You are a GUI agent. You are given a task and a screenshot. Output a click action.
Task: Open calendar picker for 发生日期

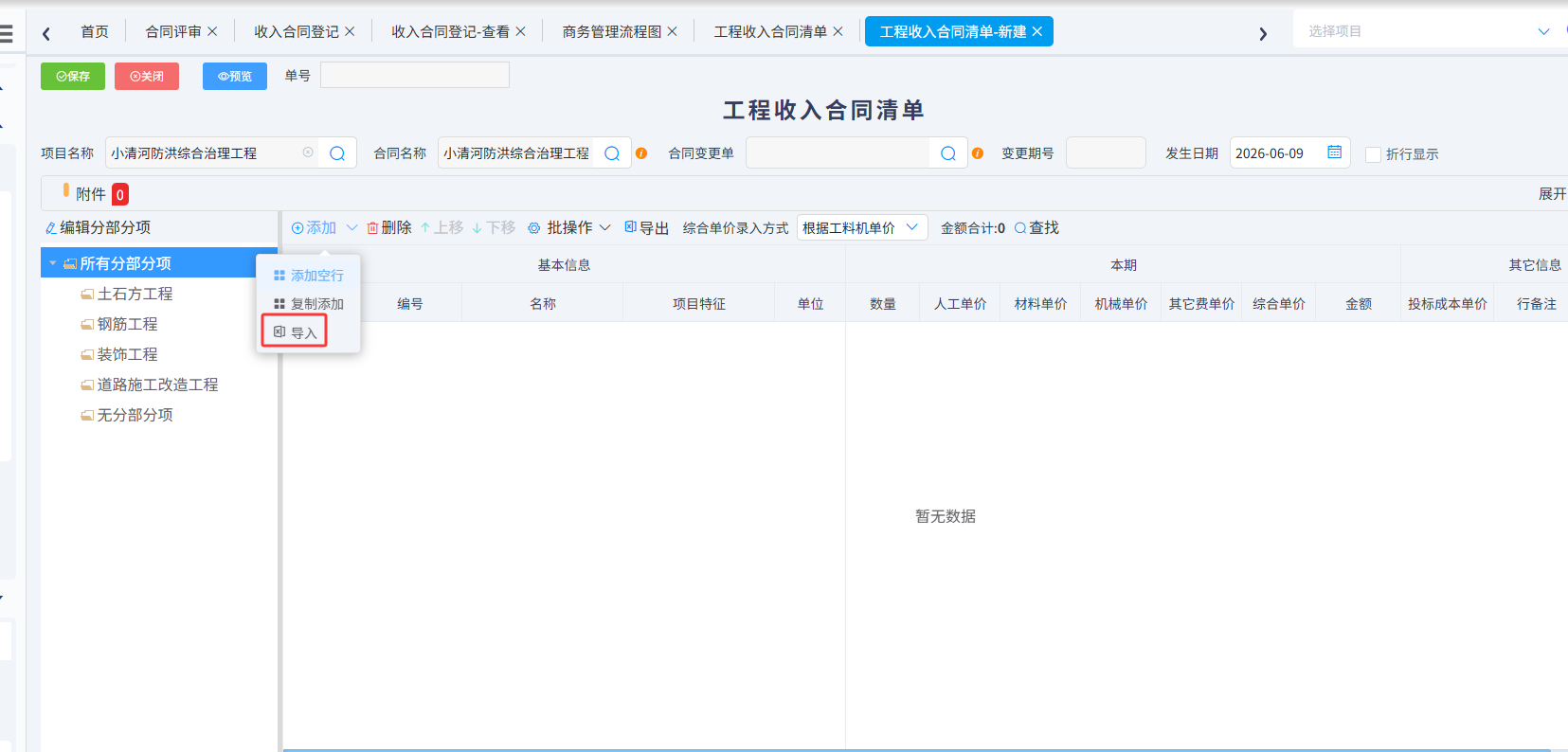point(1334,152)
